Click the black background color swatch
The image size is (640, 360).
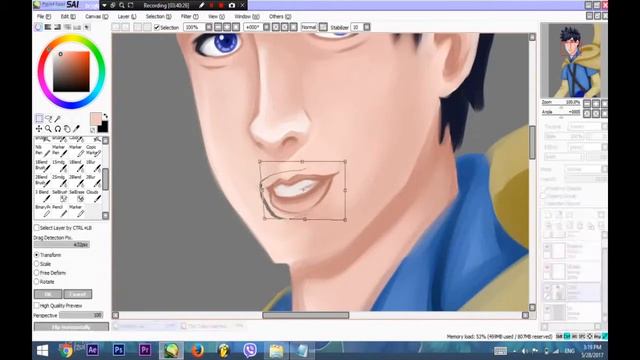point(104,127)
